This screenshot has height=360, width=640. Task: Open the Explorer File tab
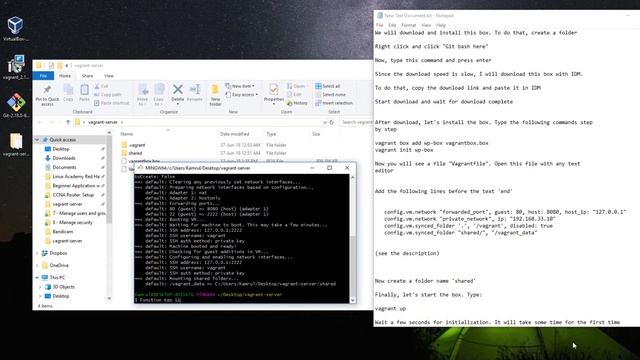[43, 76]
